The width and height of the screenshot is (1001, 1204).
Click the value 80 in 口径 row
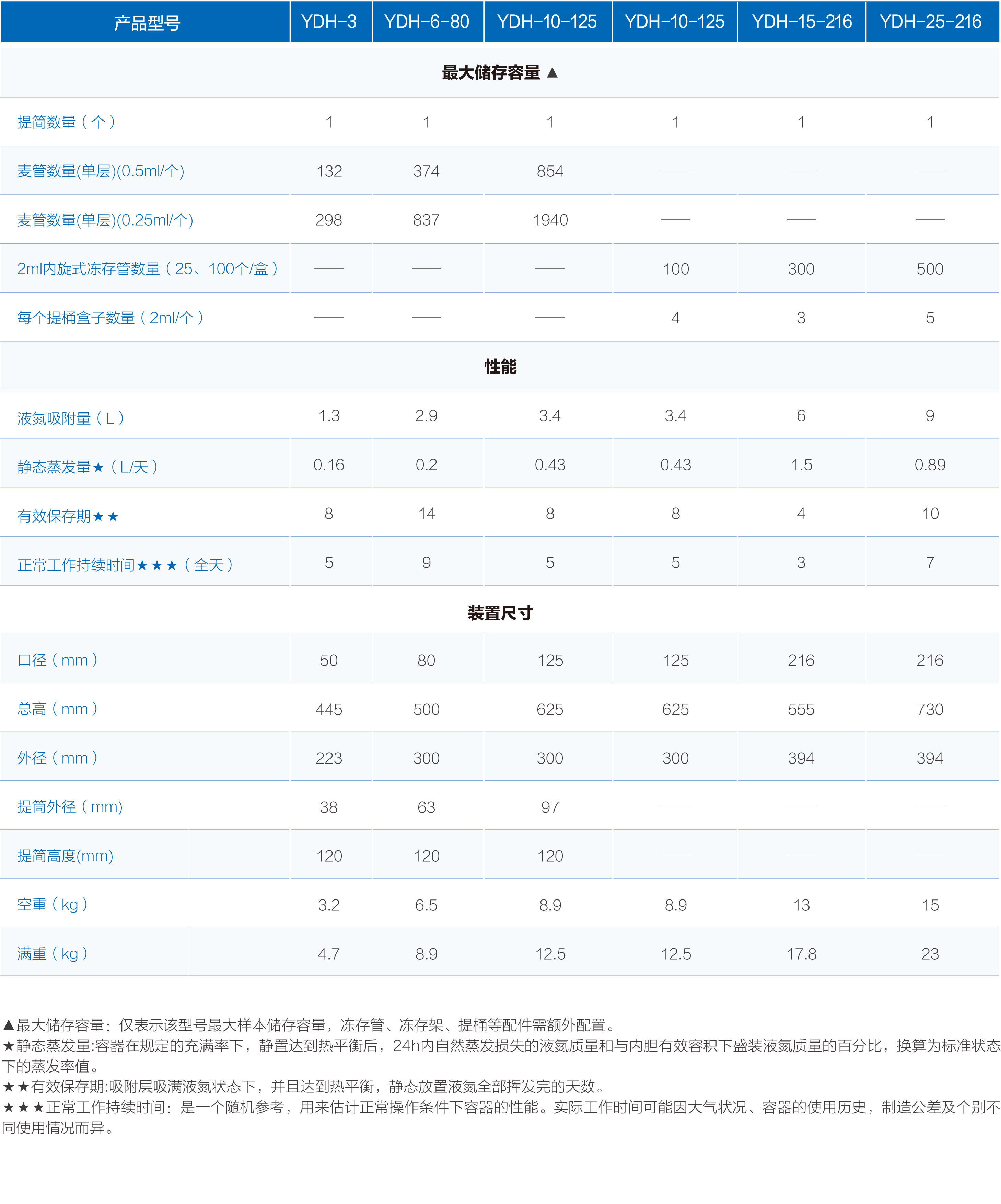[426, 661]
